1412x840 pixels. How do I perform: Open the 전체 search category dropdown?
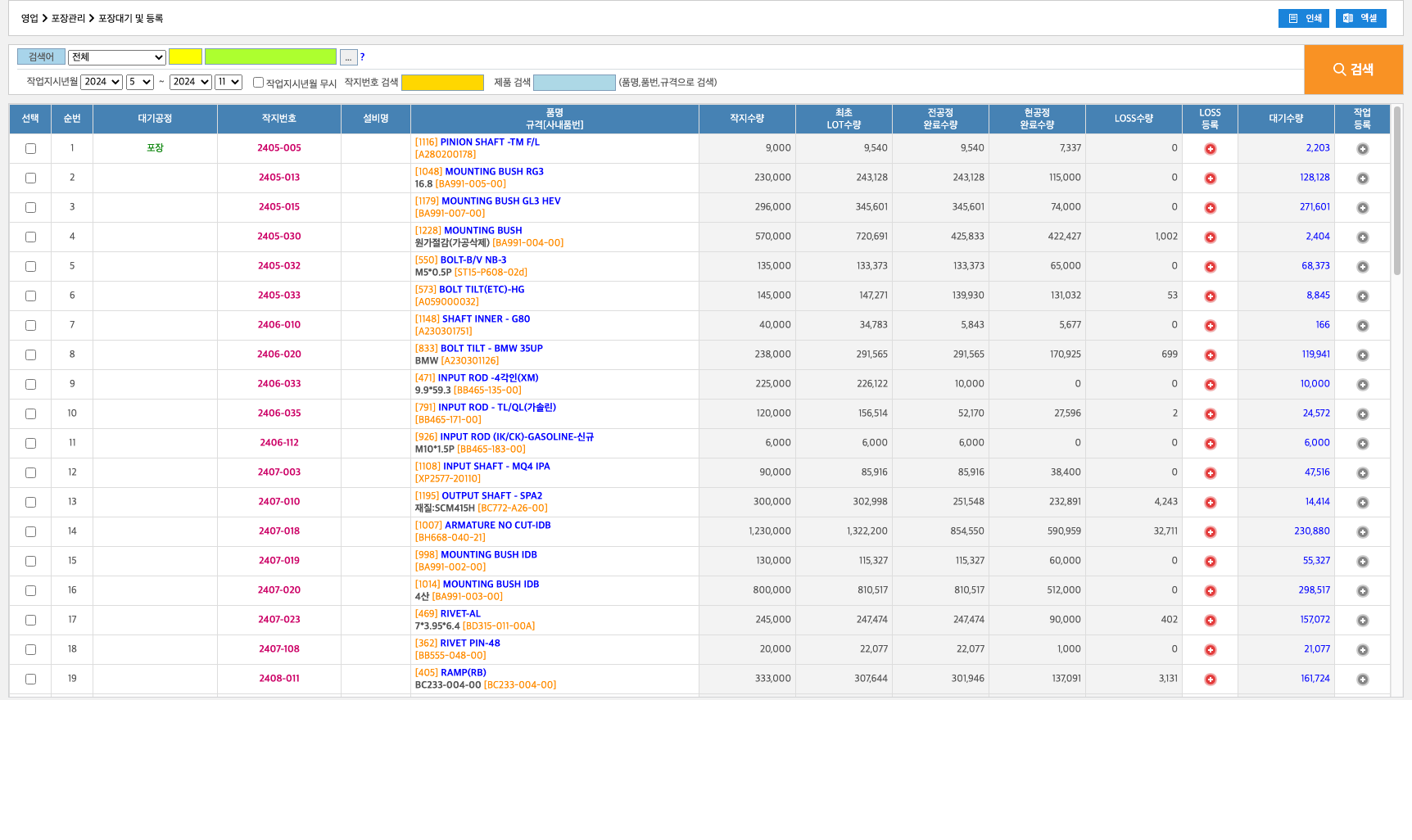pos(117,57)
